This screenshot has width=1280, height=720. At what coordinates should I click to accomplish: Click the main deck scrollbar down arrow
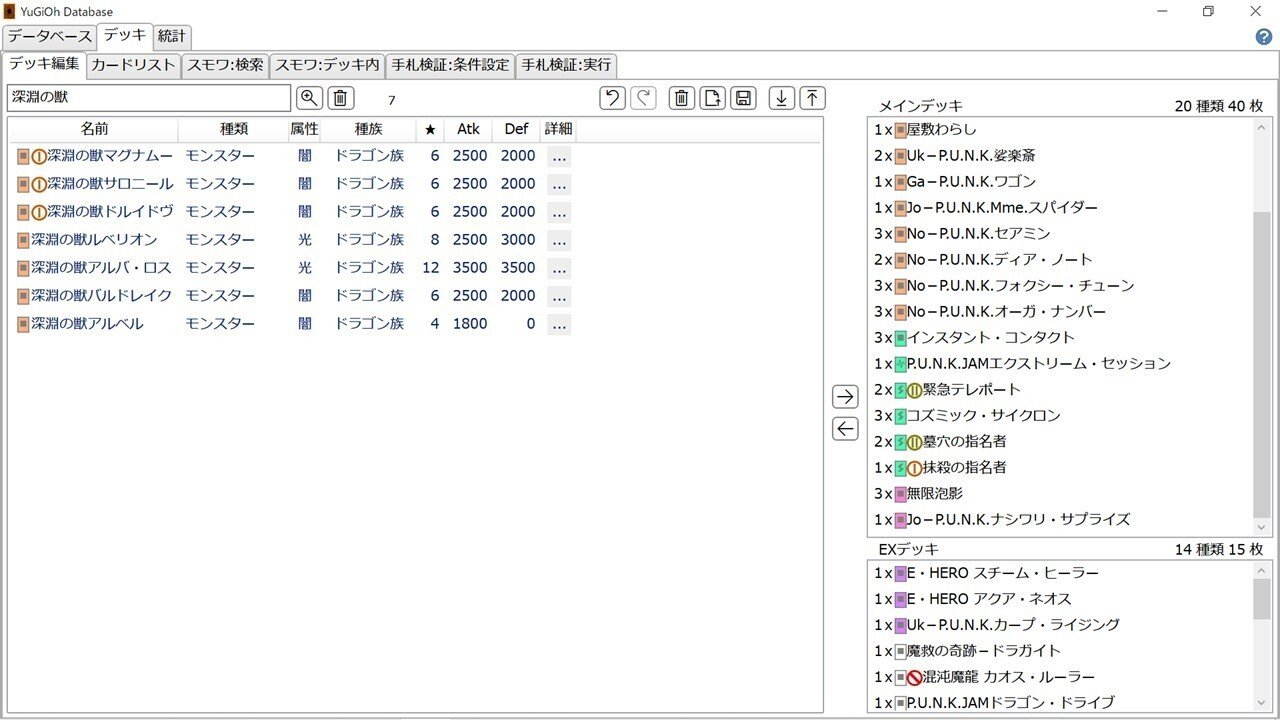coord(1262,527)
